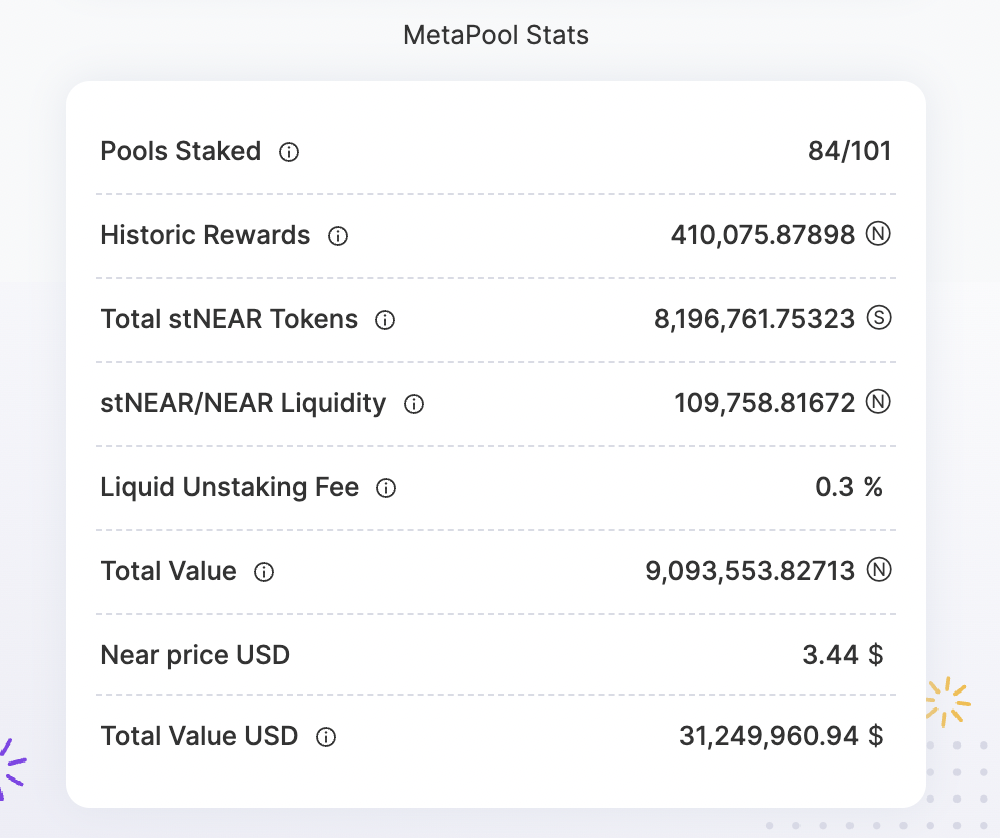
Task: Select the MetaPool Stats heading
Action: point(496,35)
